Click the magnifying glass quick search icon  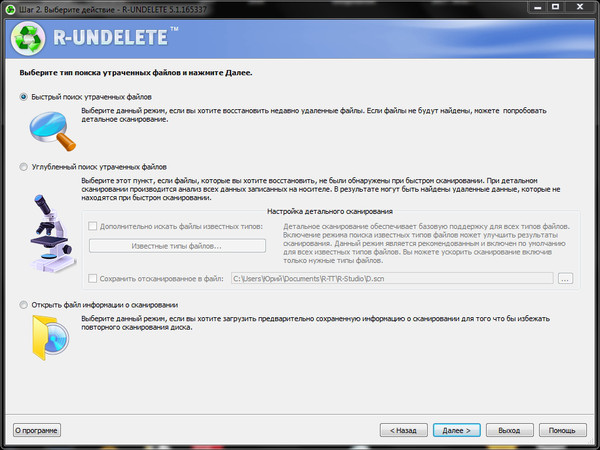tap(52, 131)
